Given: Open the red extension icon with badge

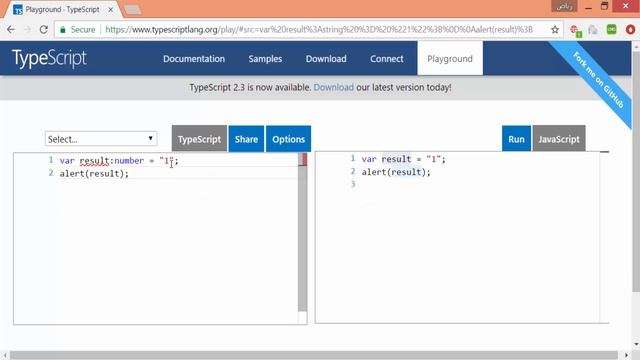Looking at the screenshot, I should point(576,30).
